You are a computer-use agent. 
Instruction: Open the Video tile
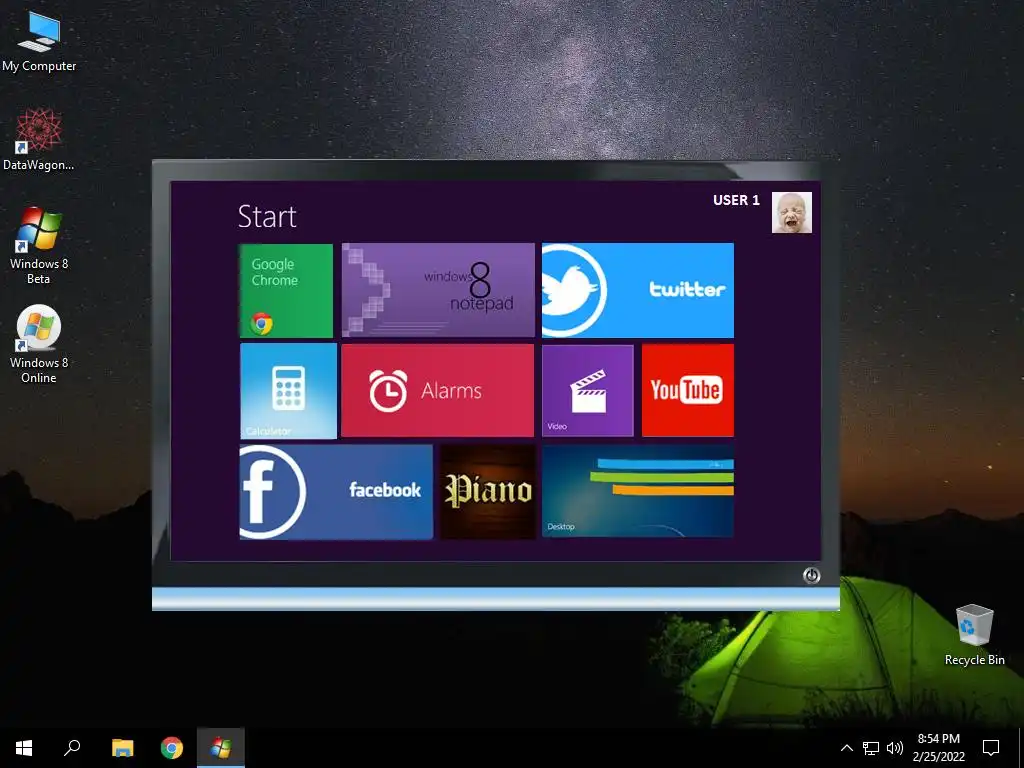point(587,391)
